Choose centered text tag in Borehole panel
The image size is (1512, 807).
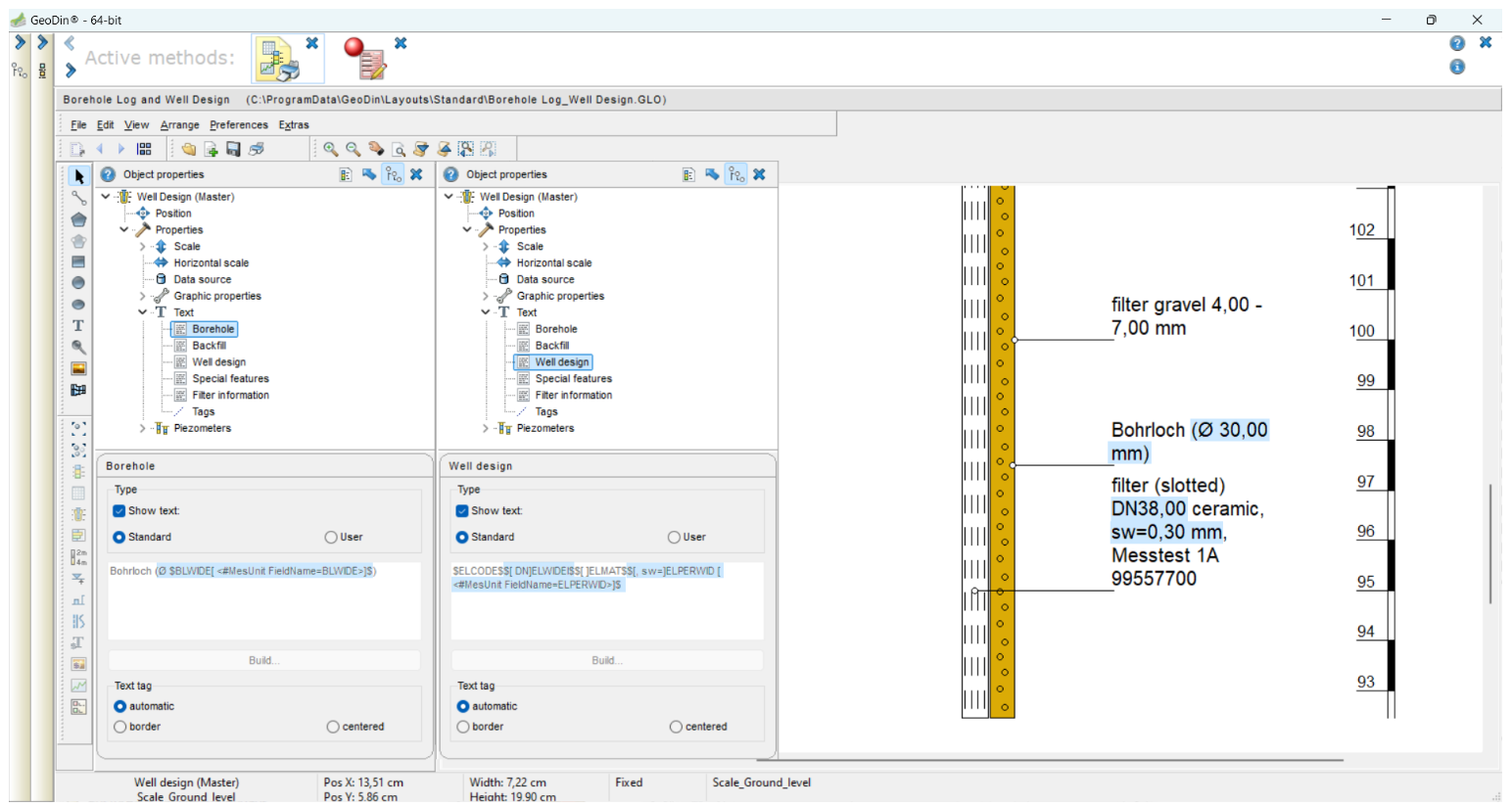(333, 728)
